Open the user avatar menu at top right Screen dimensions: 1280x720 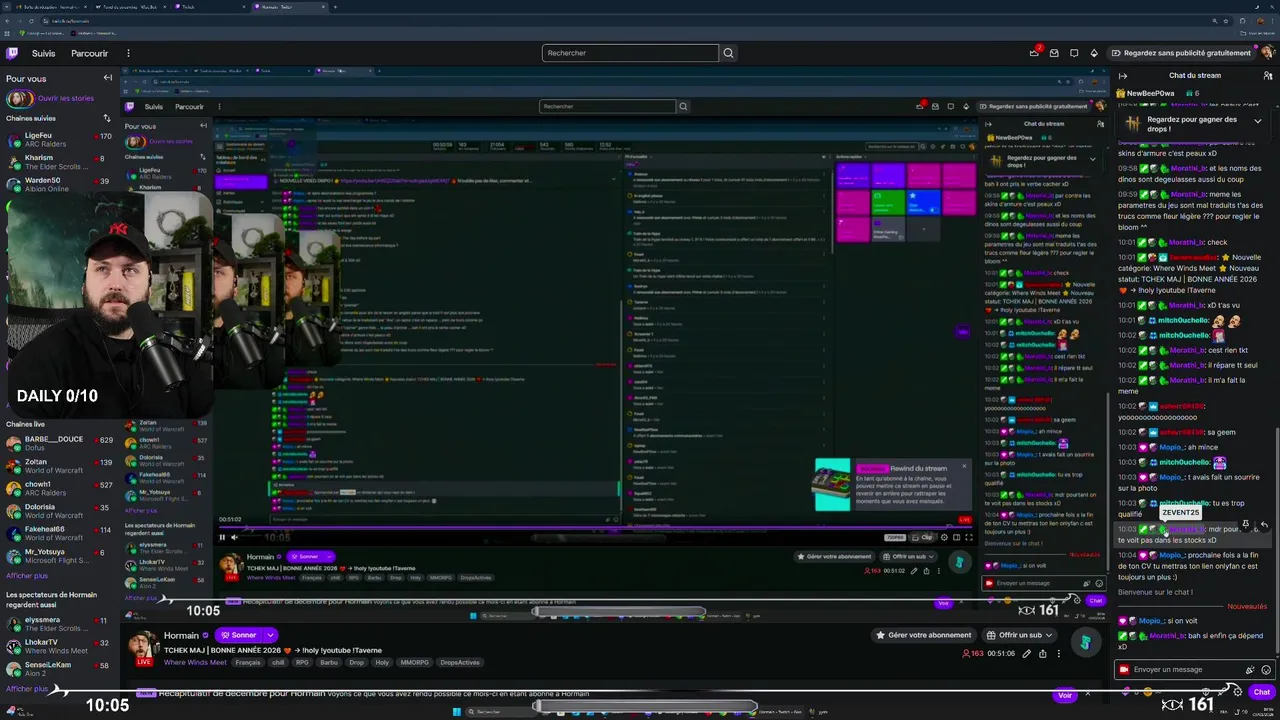1267,53
